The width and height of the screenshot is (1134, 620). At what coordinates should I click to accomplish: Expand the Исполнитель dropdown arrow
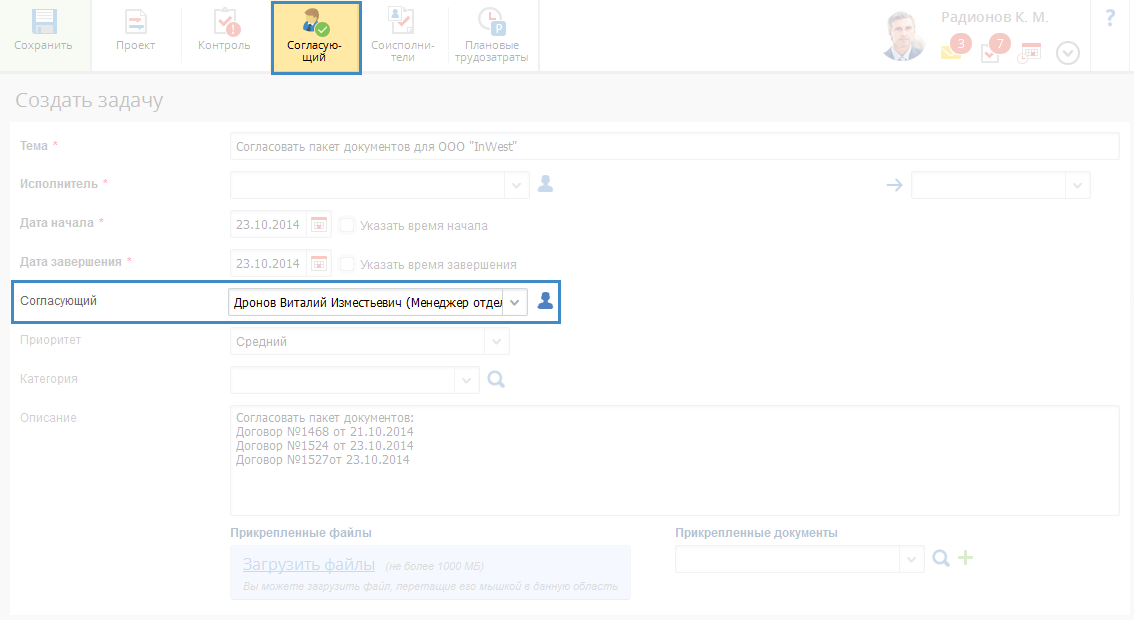tap(516, 185)
